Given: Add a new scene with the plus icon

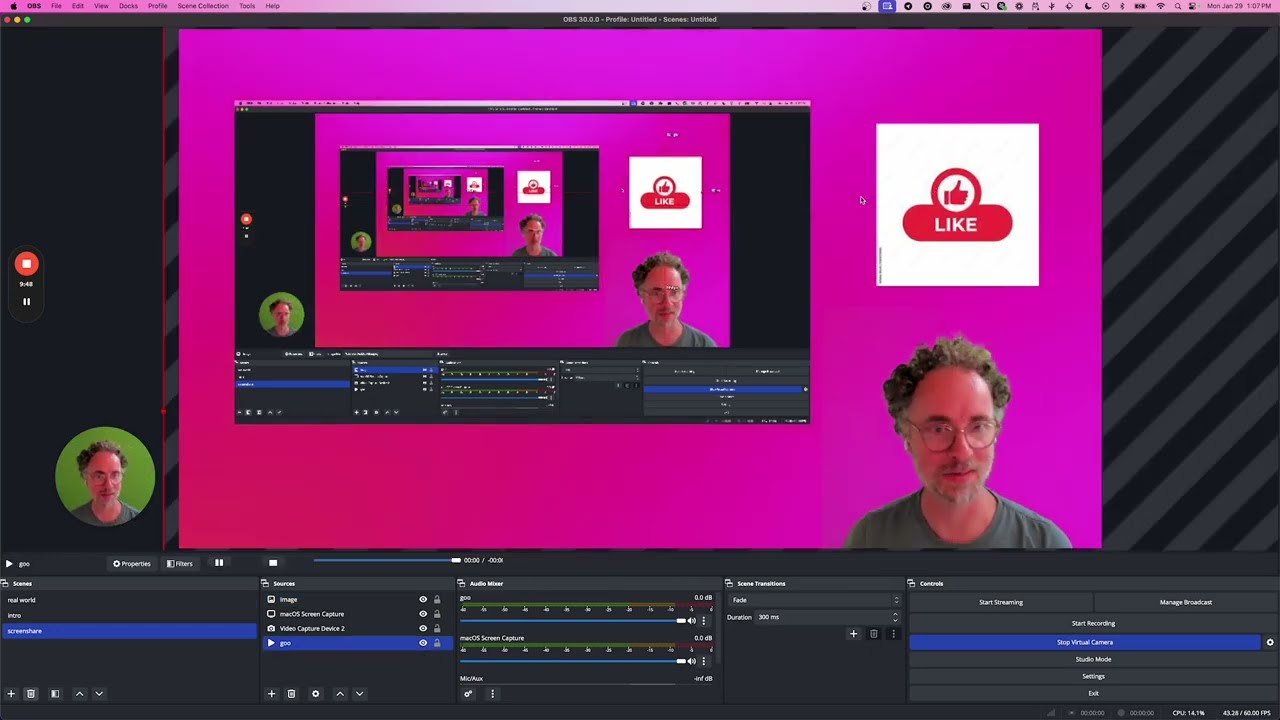Looking at the screenshot, I should coord(11,694).
